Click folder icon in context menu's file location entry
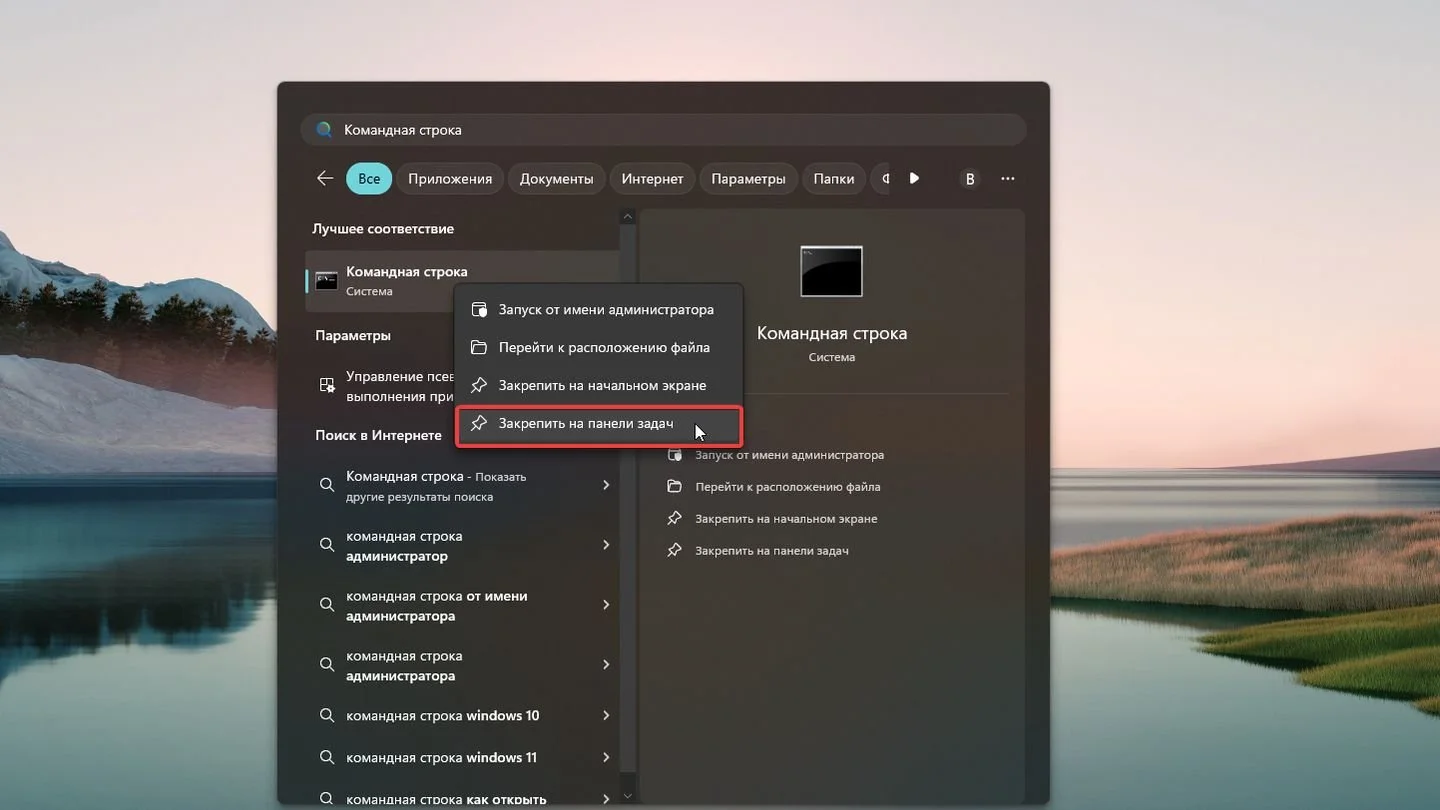Viewport: 1440px width, 810px height. [x=479, y=348]
